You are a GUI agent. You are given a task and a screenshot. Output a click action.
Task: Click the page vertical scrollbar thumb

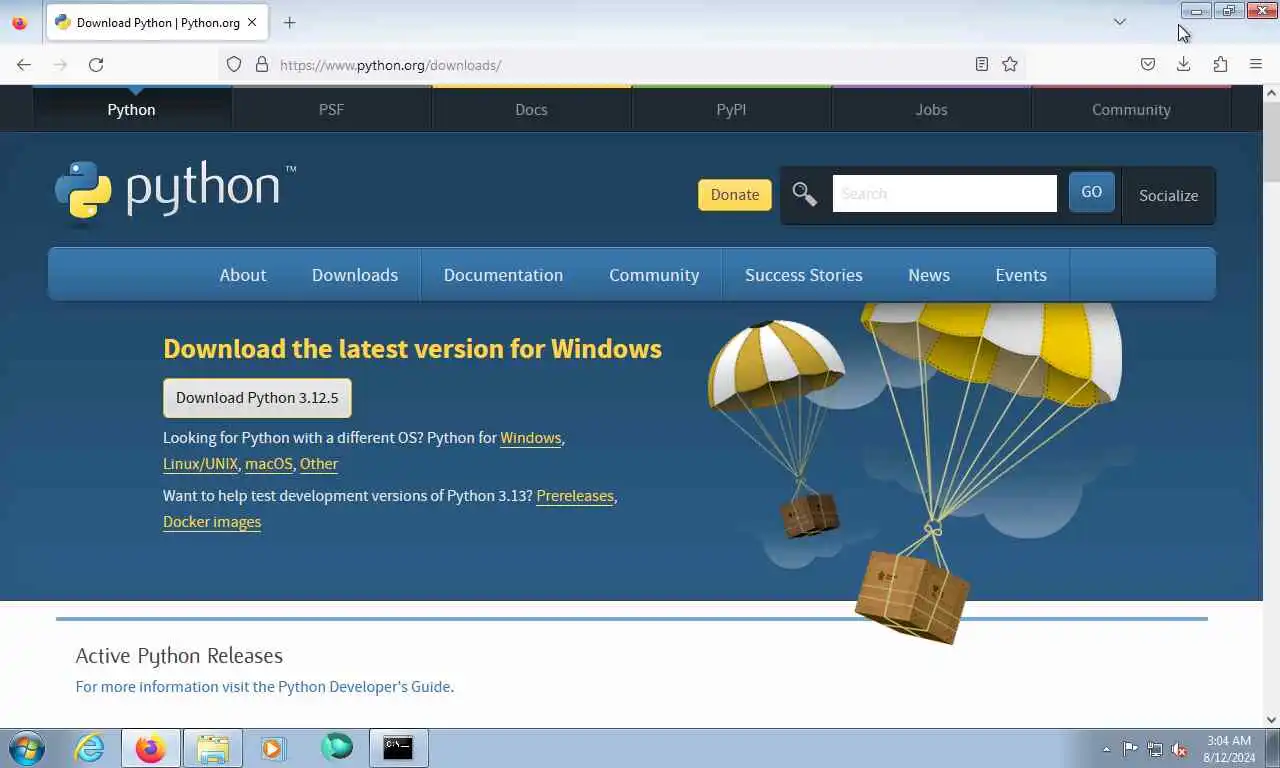tap(1271, 140)
